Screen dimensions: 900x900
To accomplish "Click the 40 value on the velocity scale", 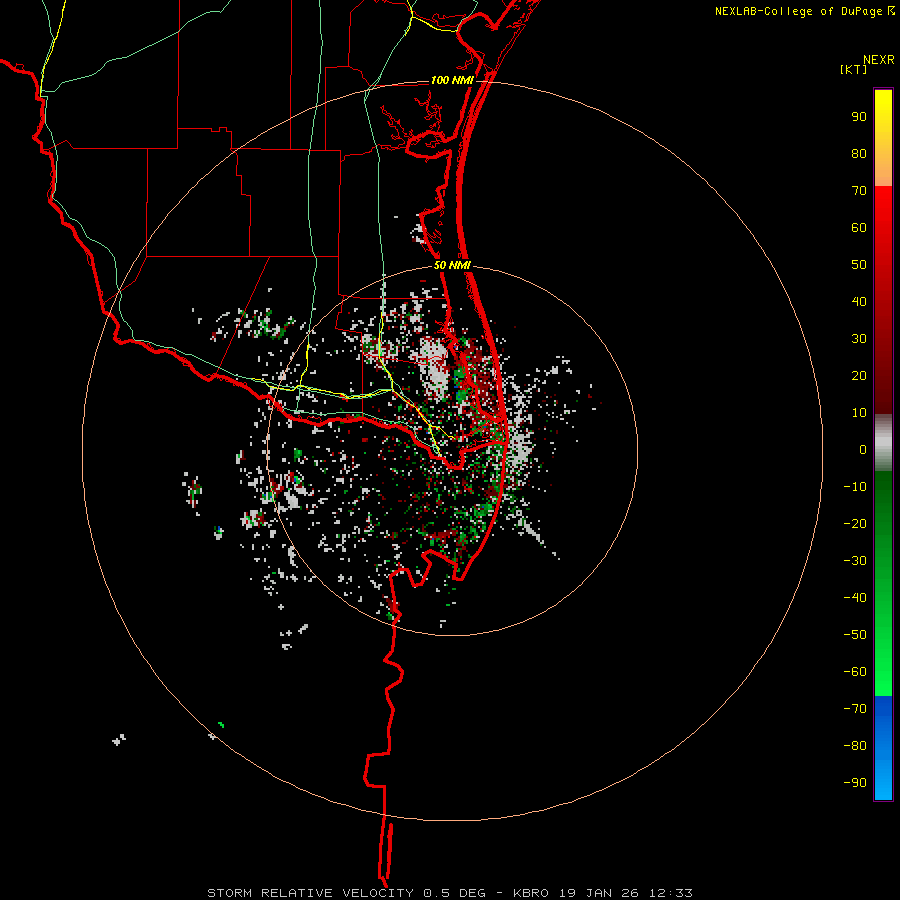I will [x=859, y=302].
